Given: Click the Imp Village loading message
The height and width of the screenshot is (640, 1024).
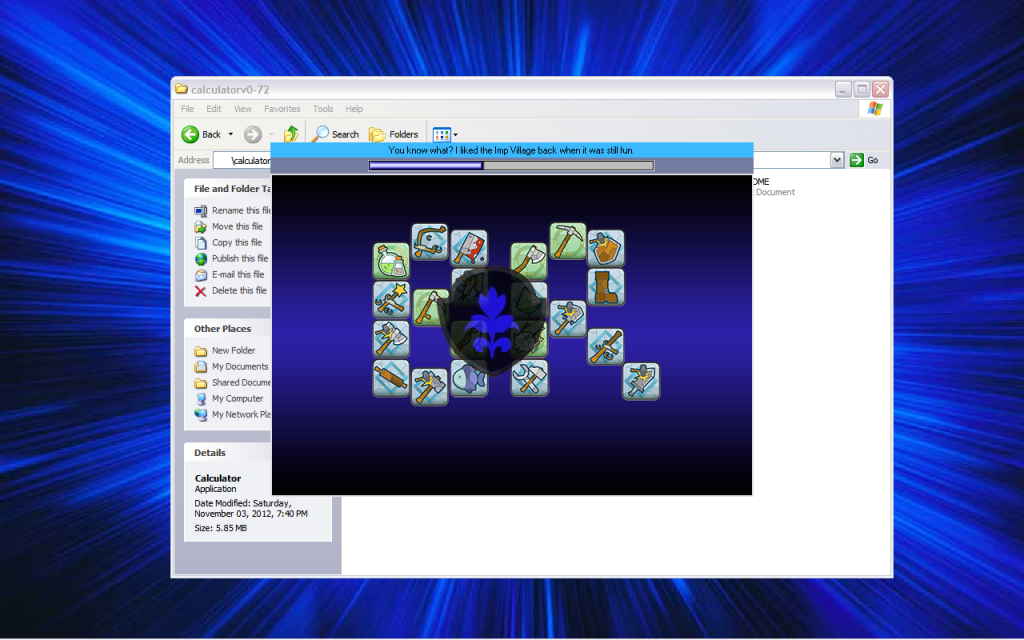Looking at the screenshot, I should pos(511,150).
